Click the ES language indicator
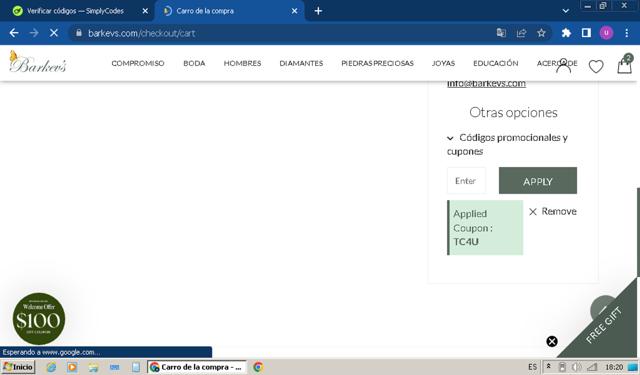The image size is (640, 375). pyautogui.click(x=532, y=367)
